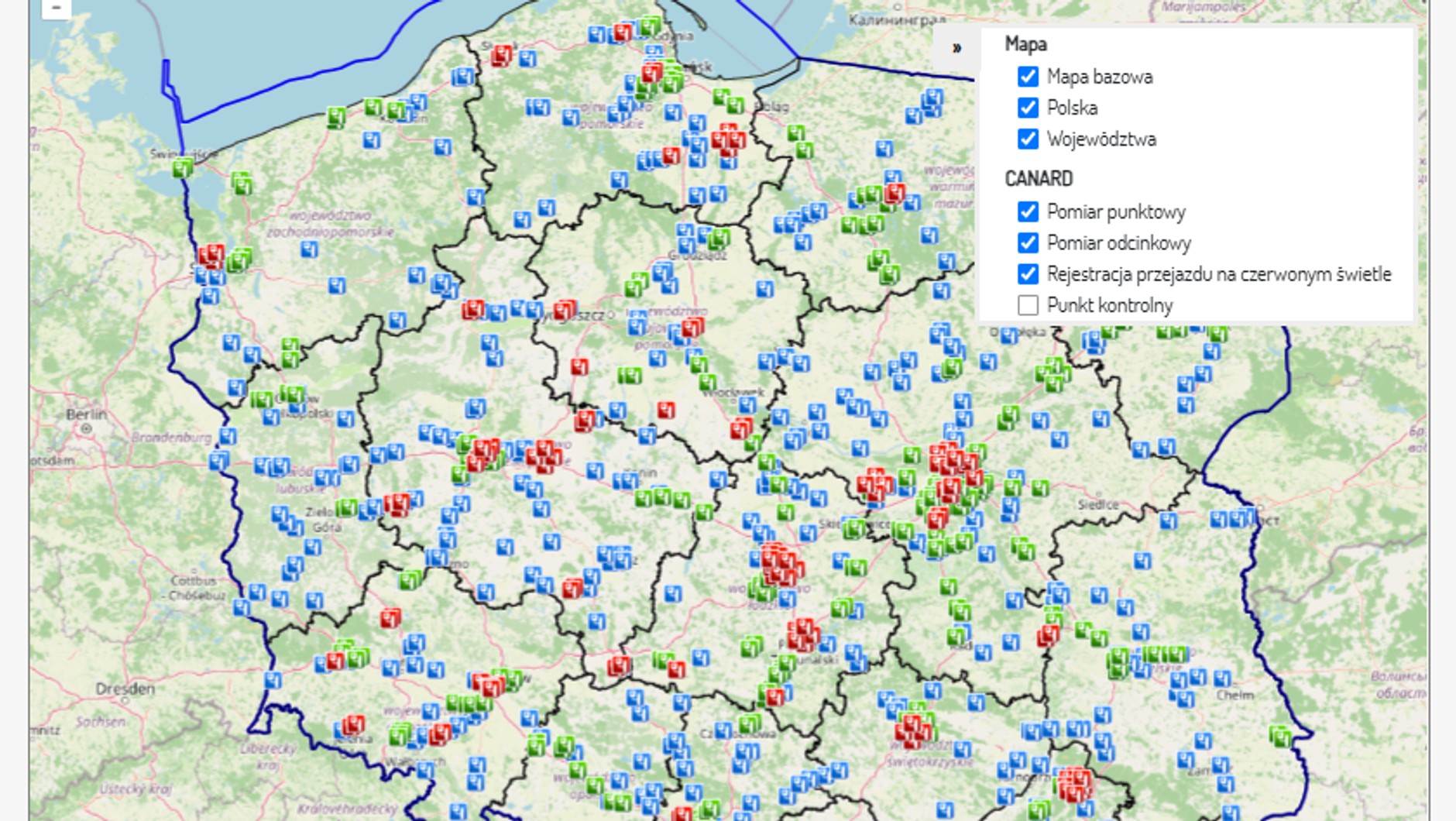Click blue marker beside zachodniopomorskie label

coord(309,249)
